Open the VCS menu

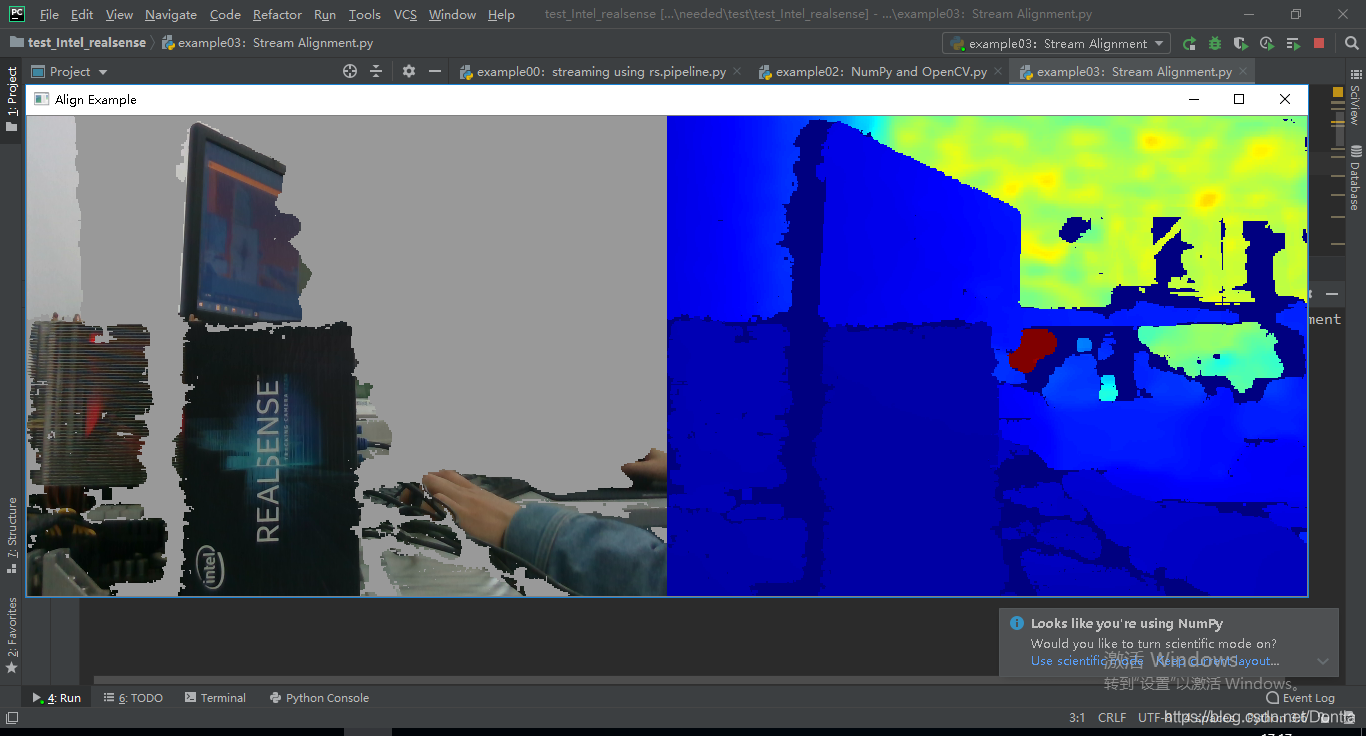(405, 15)
